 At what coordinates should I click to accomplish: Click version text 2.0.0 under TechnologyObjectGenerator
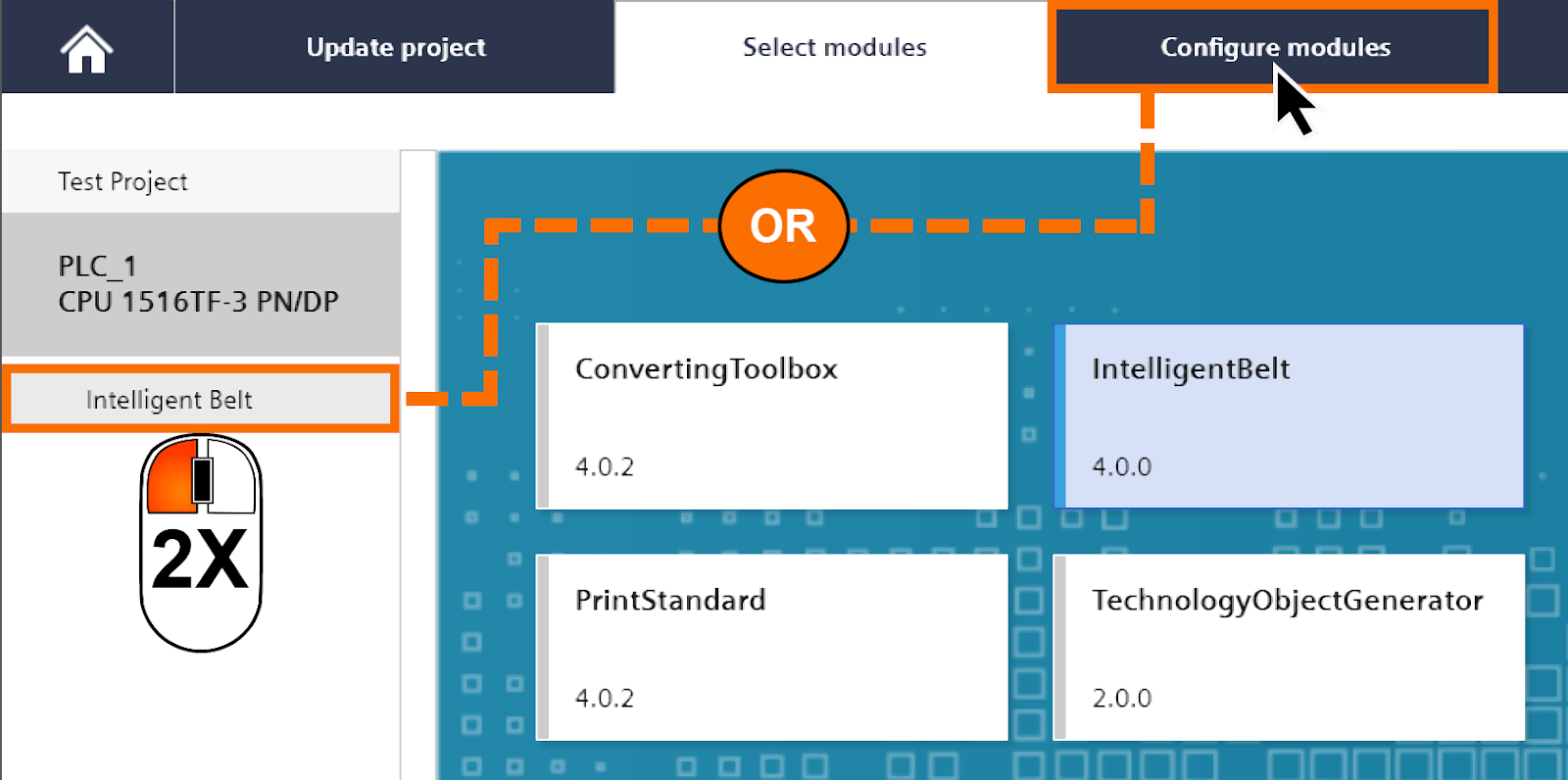click(1122, 698)
